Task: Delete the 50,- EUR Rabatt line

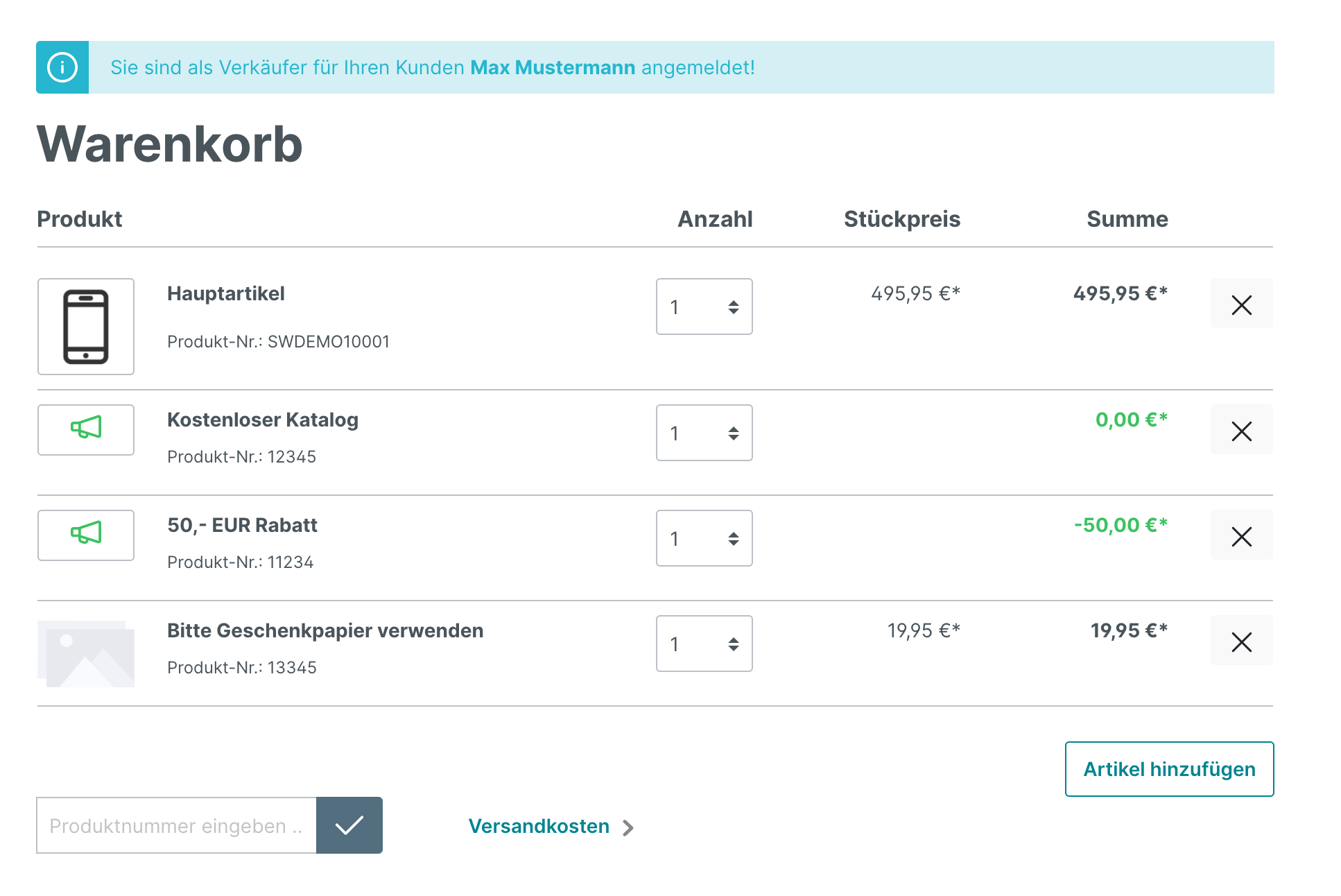Action: coord(1241,535)
